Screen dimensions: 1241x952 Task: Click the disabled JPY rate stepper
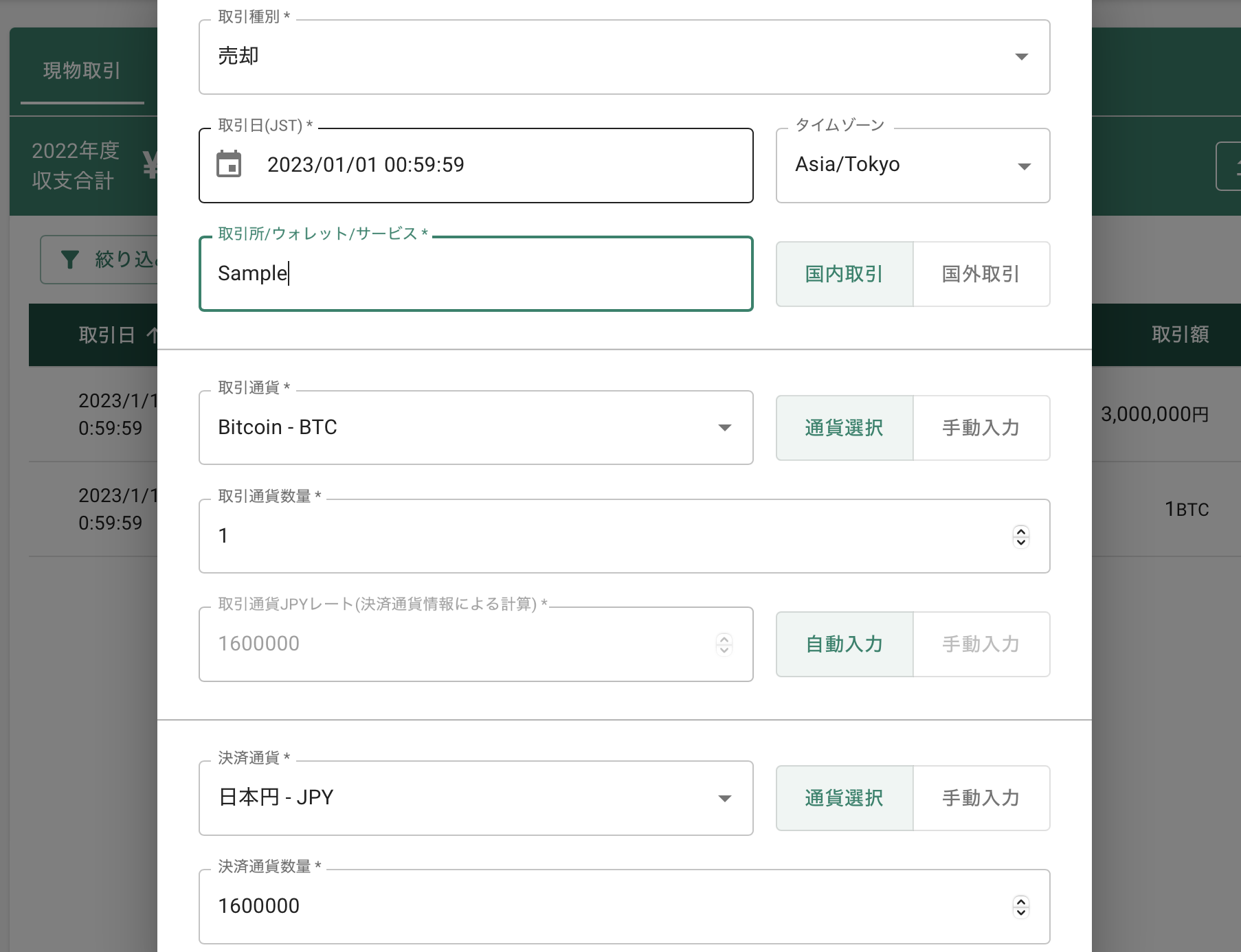click(x=724, y=644)
